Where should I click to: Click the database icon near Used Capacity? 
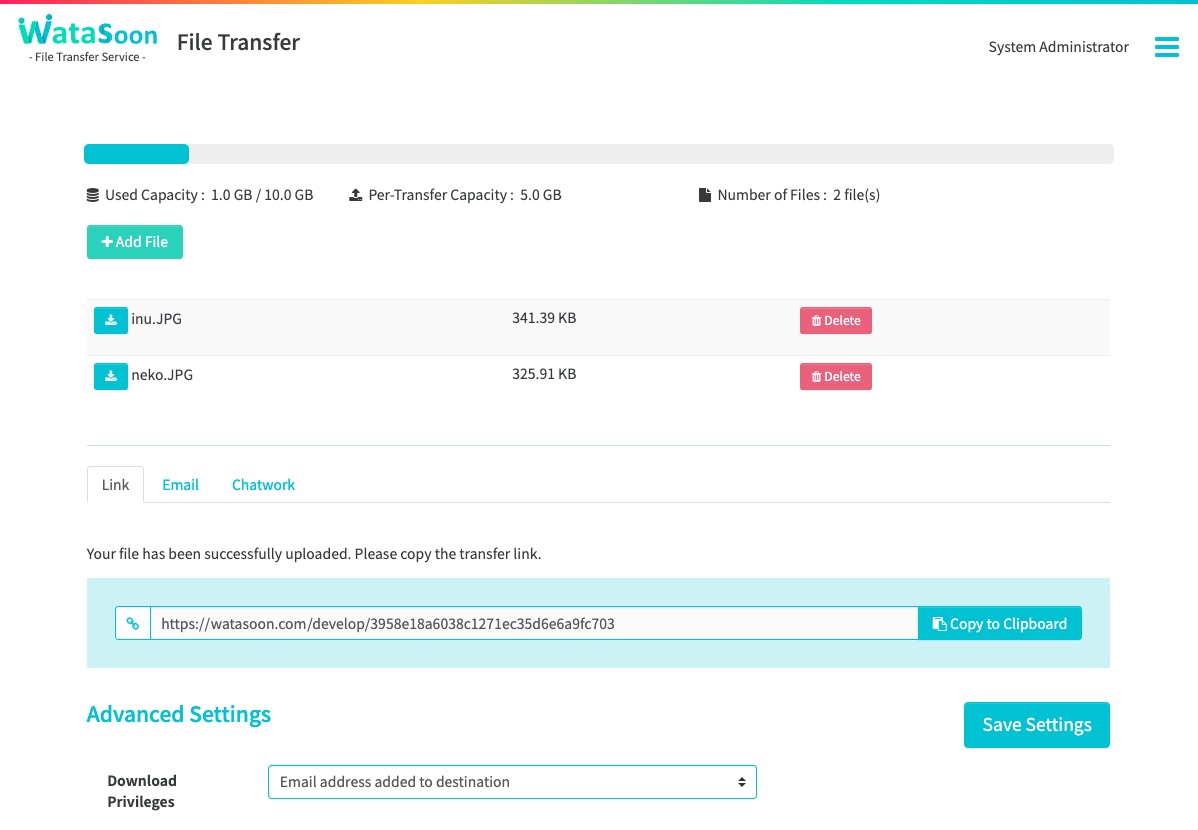coord(93,195)
